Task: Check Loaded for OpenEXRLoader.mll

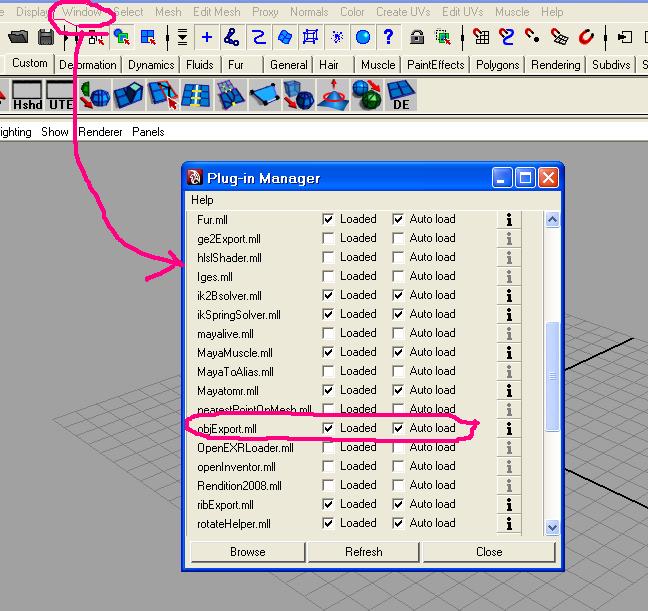Action: coord(328,447)
